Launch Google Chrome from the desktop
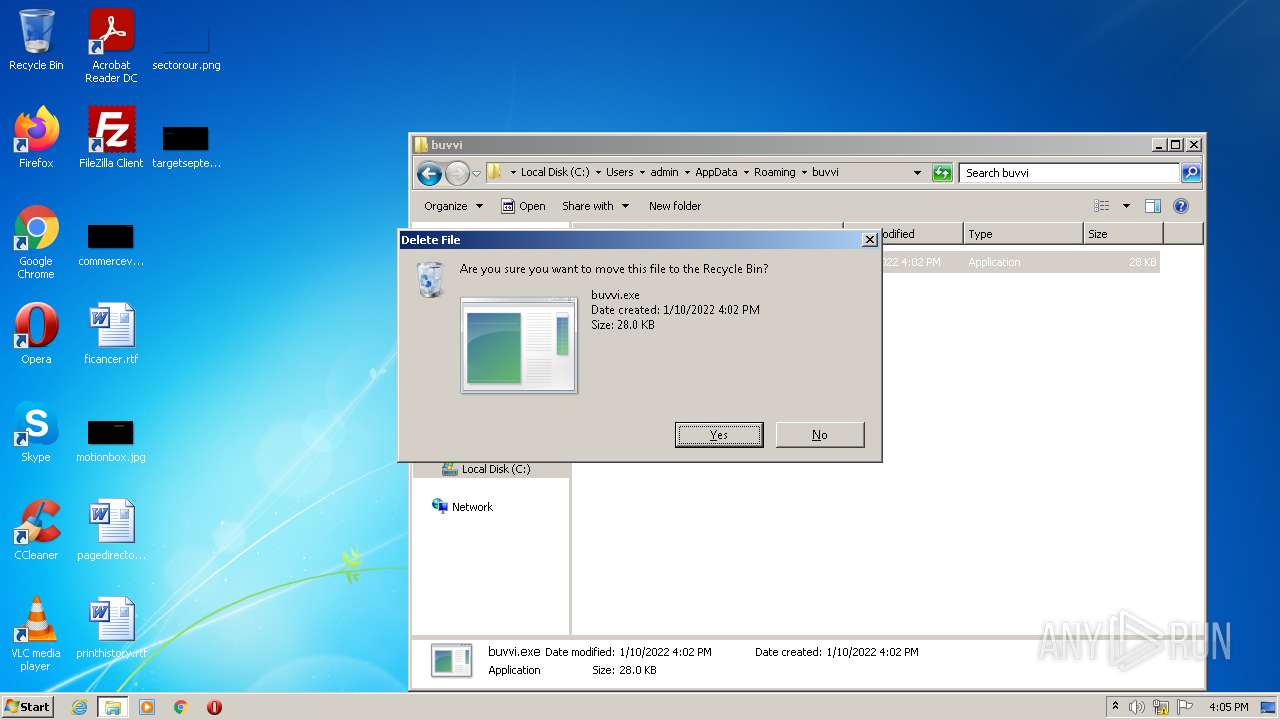 click(36, 243)
